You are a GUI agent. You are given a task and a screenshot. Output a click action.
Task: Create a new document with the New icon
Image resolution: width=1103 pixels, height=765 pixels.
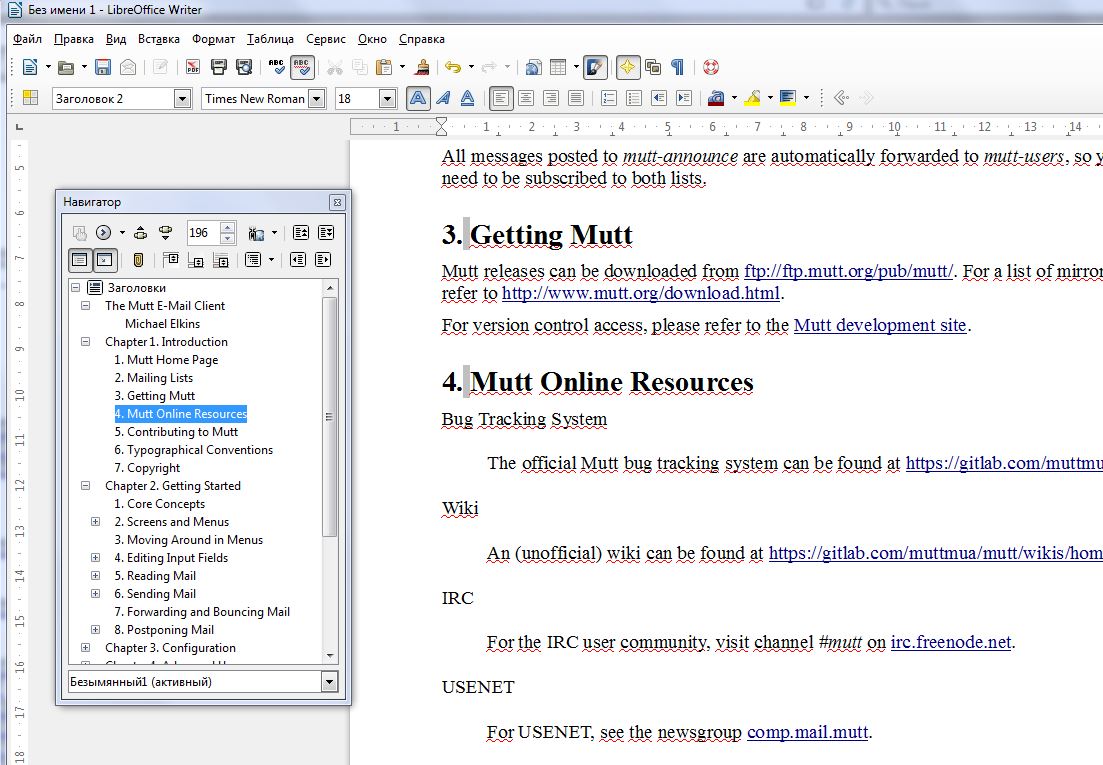(x=30, y=68)
